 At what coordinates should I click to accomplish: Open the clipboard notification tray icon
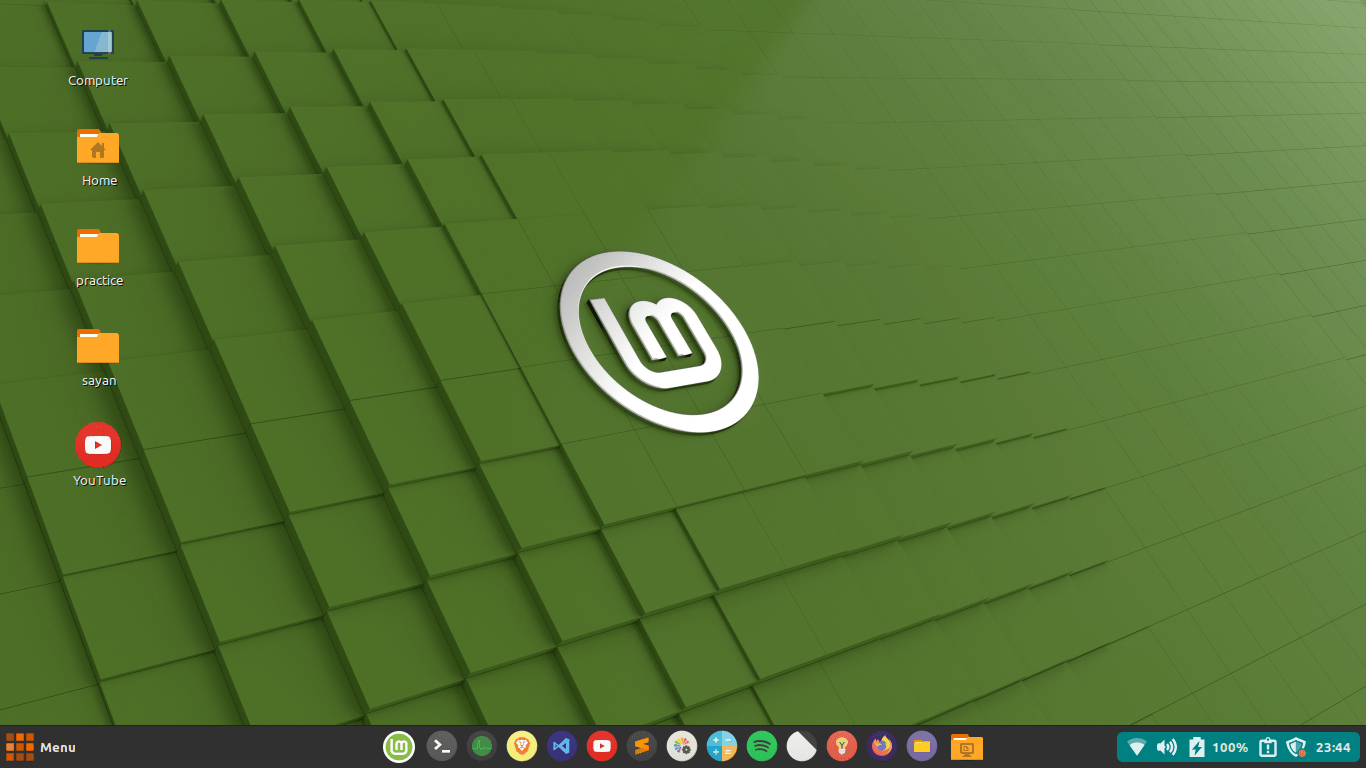pyautogui.click(x=1268, y=747)
